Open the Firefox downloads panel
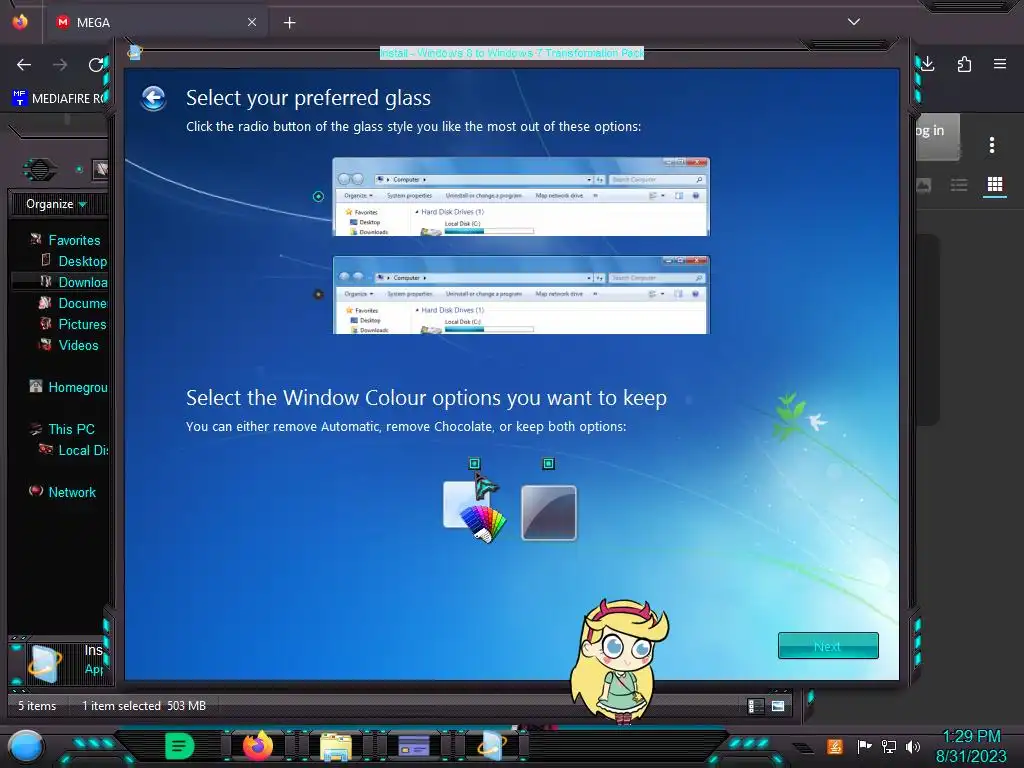The image size is (1024, 768). pos(927,64)
